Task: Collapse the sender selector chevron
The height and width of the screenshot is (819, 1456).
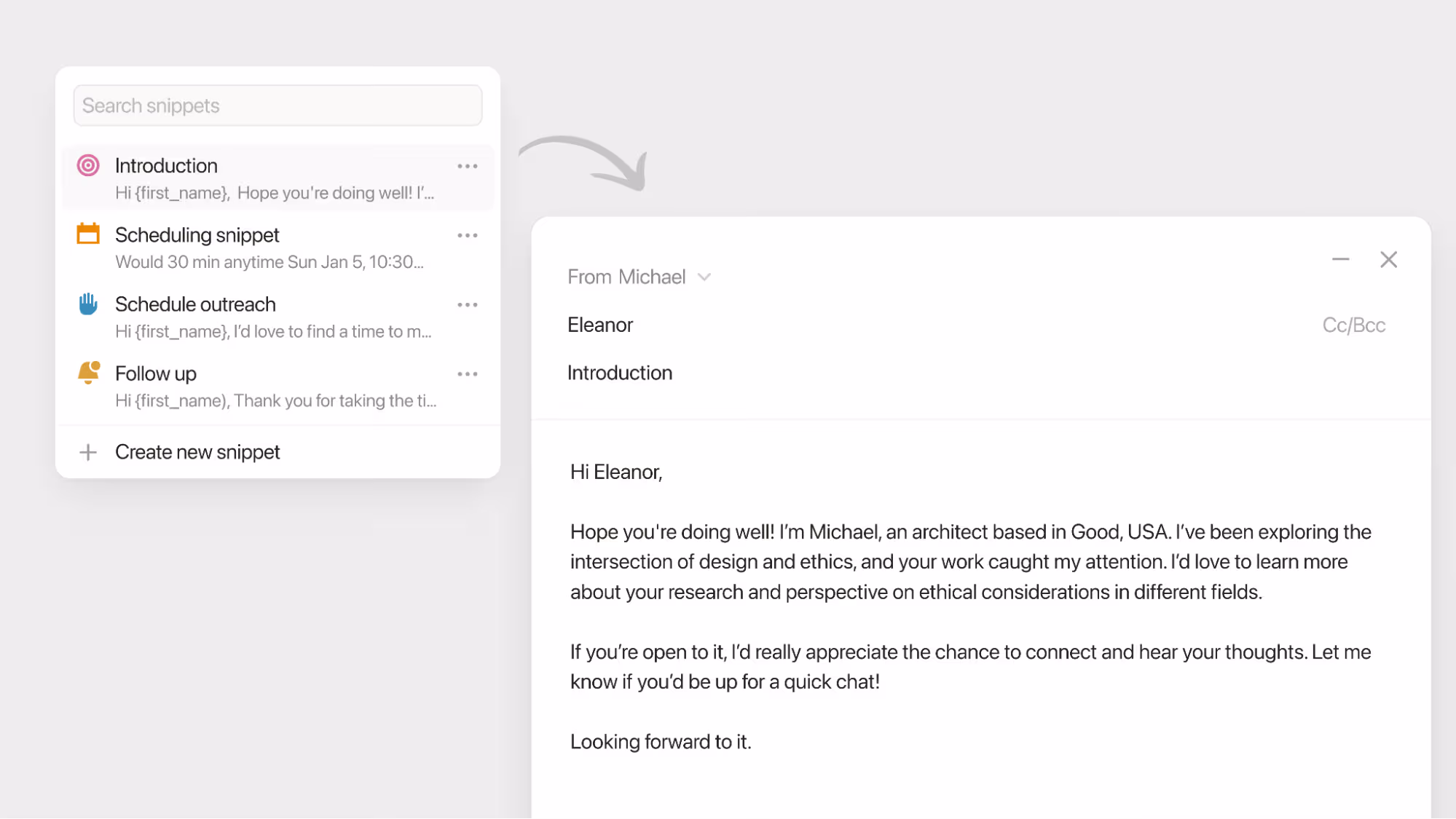Action: click(x=704, y=277)
